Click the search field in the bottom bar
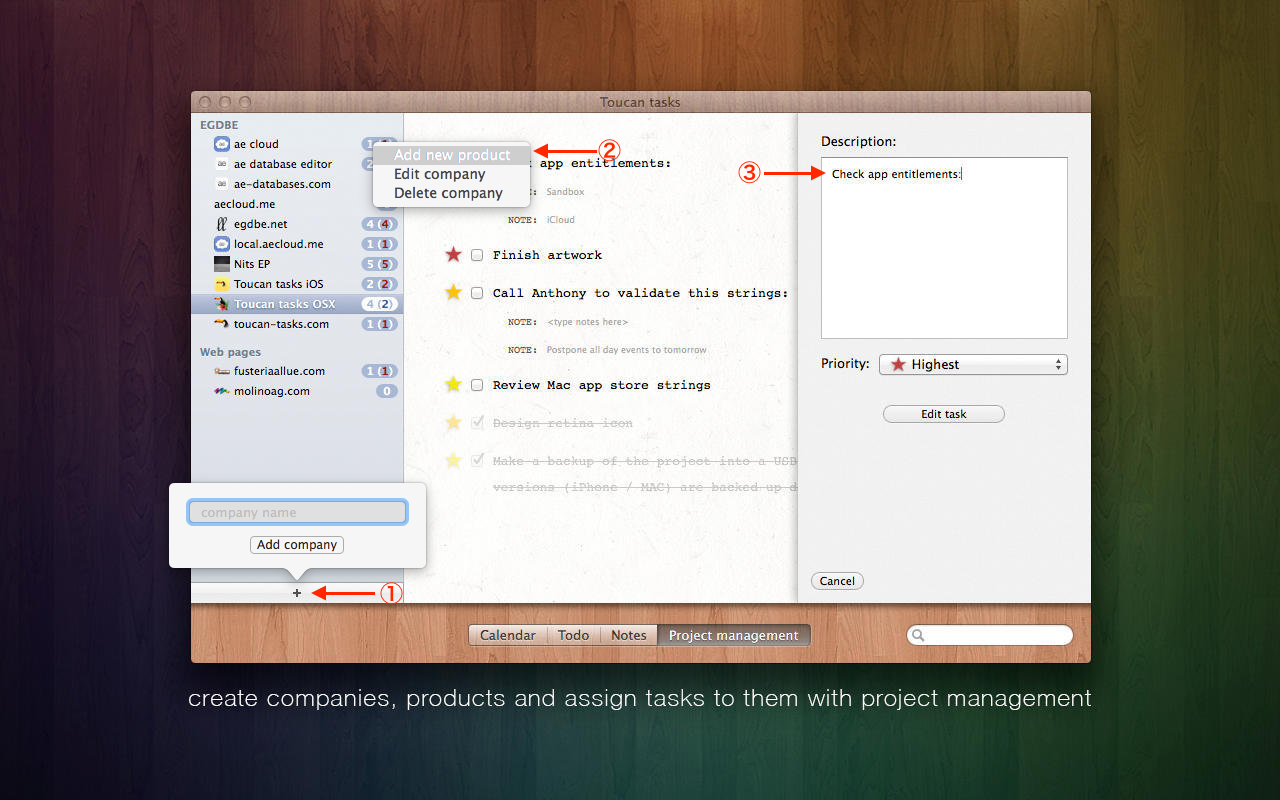This screenshot has height=800, width=1280. (x=989, y=635)
